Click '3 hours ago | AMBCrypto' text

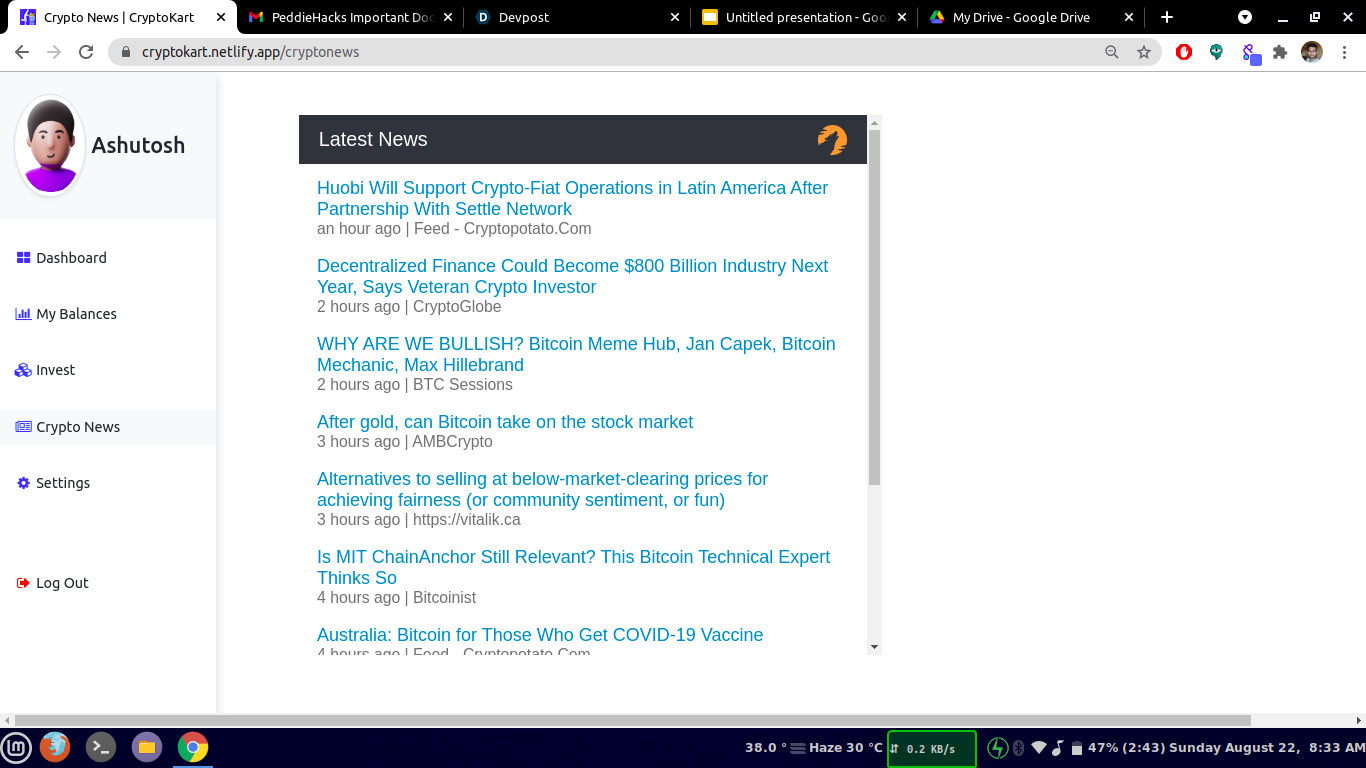coord(405,442)
